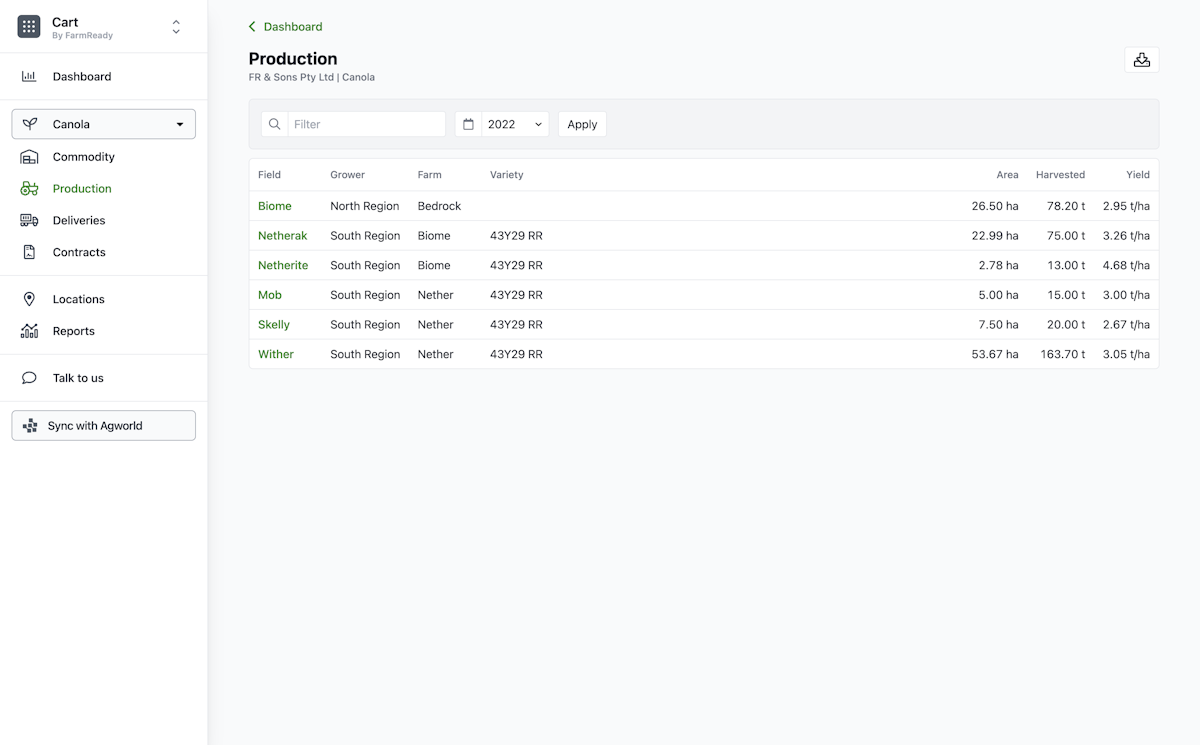Viewport: 1200px width, 745px height.
Task: Click the calendar icon beside year
Action: click(468, 124)
